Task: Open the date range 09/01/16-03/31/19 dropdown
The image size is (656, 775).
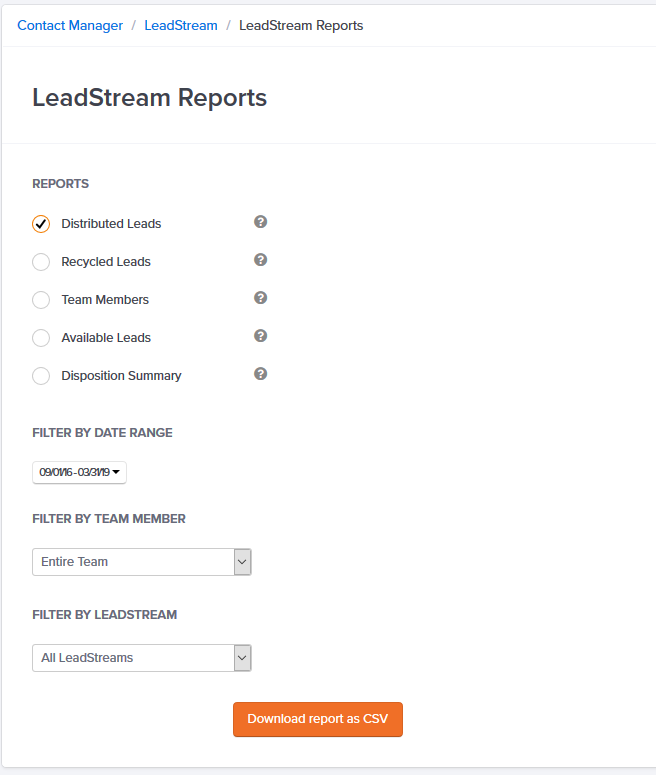Action: coord(79,473)
